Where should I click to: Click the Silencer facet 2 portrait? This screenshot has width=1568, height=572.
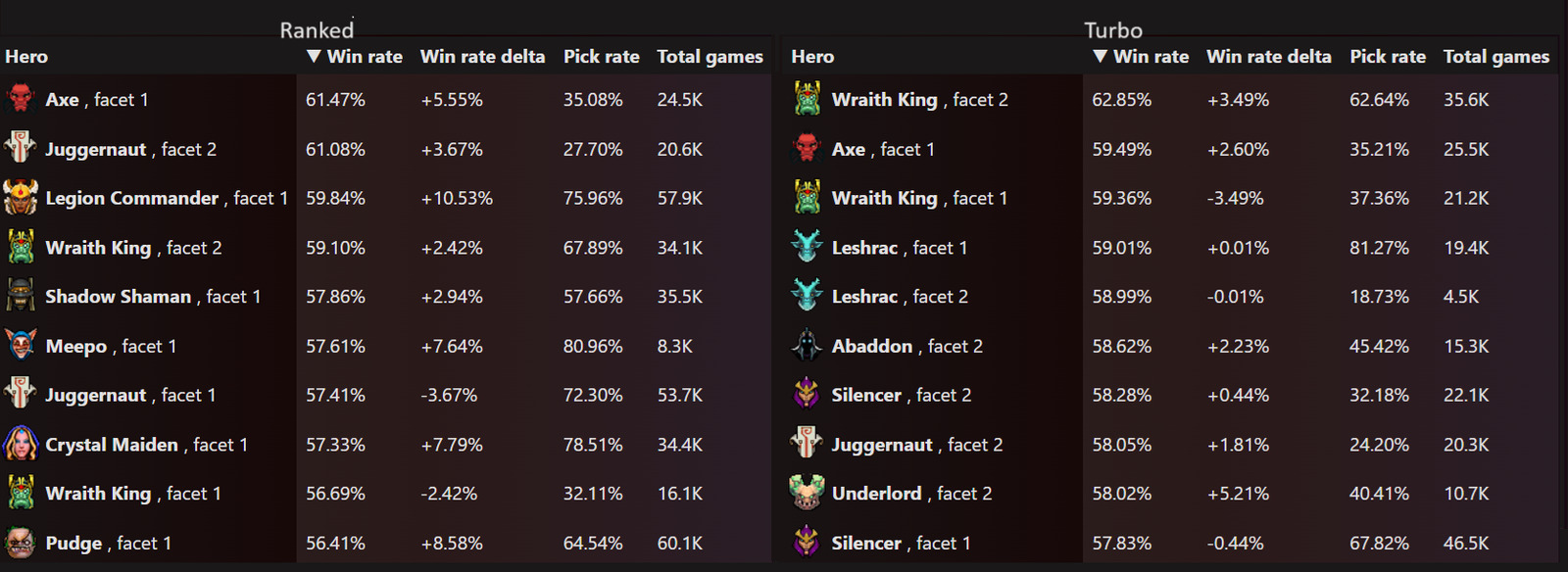[x=807, y=395]
